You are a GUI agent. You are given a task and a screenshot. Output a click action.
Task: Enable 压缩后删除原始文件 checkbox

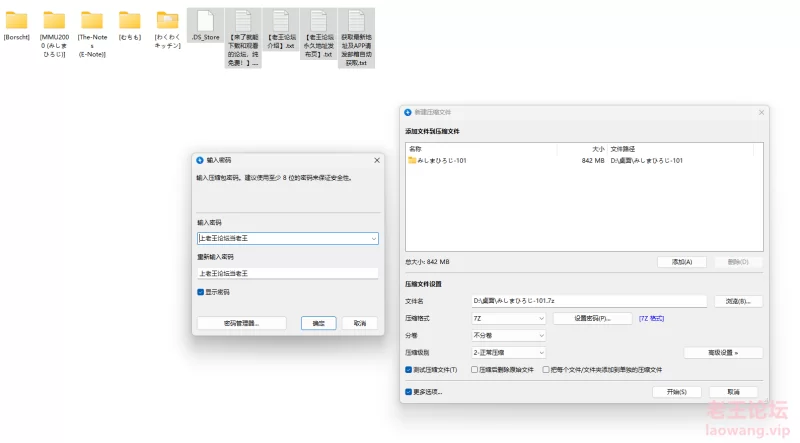click(x=474, y=370)
